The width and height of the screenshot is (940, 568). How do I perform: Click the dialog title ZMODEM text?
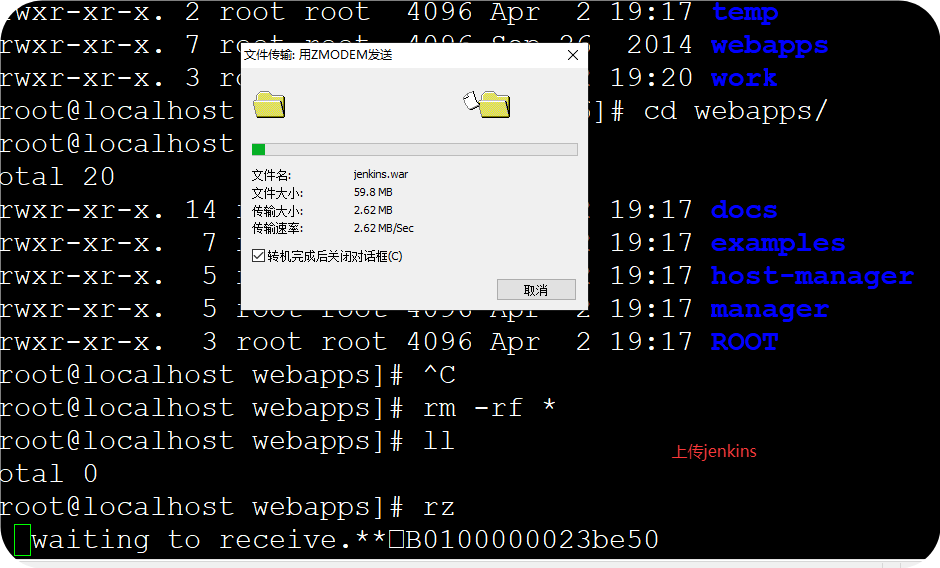pyautogui.click(x=318, y=55)
